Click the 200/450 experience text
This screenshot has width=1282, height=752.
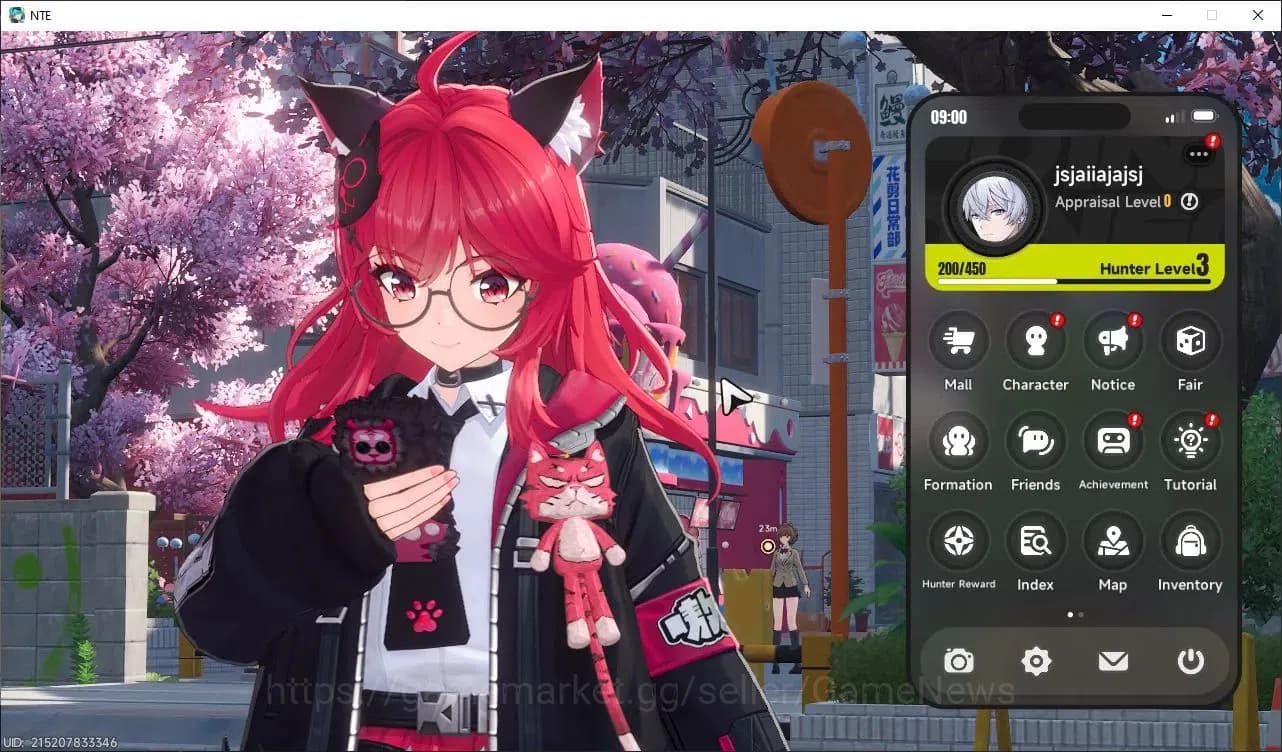(x=962, y=268)
